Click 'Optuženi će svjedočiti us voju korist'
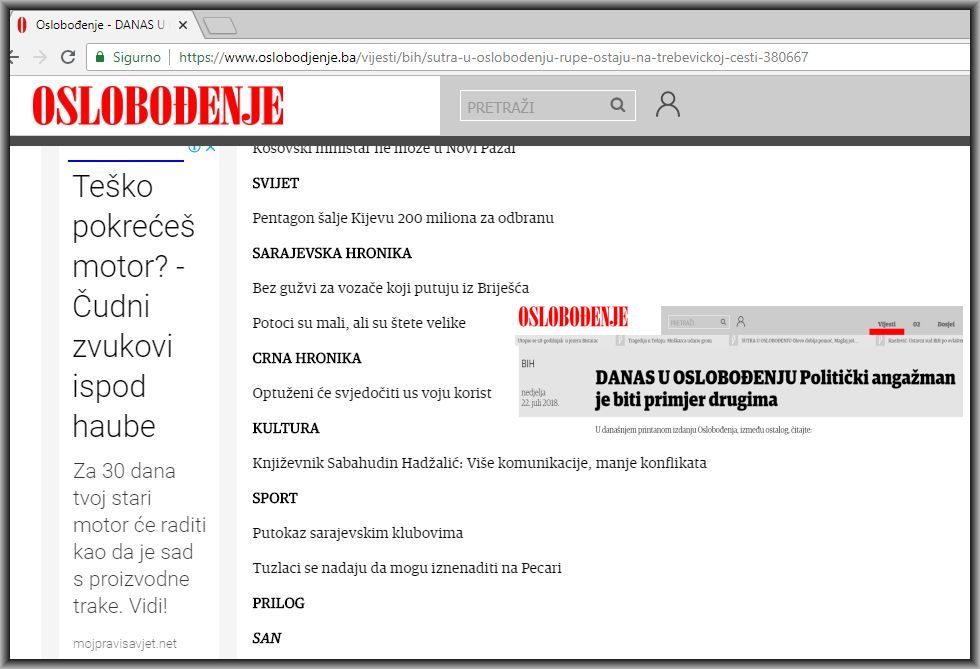980x669 pixels. pyautogui.click(x=372, y=393)
